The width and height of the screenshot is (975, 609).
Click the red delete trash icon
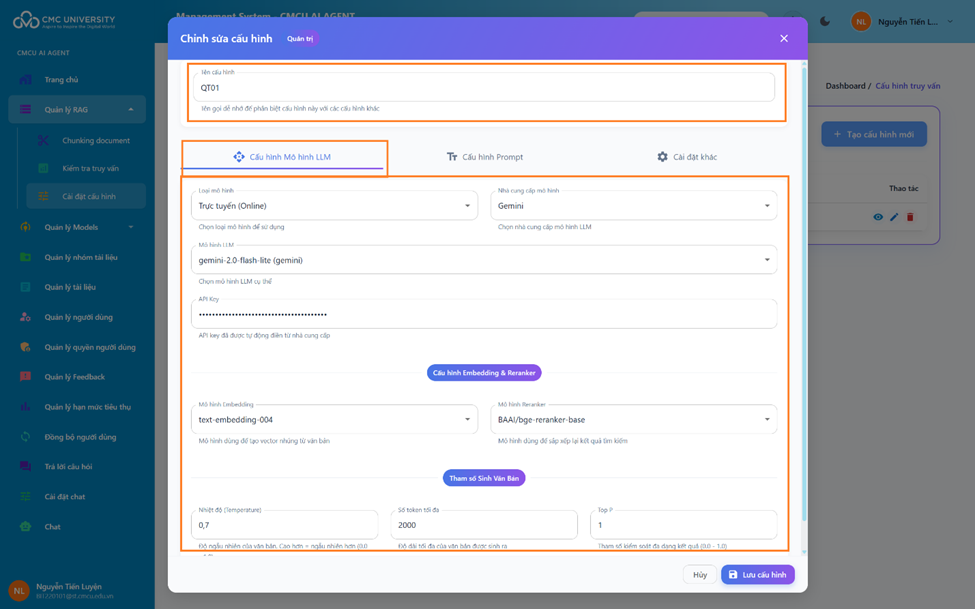[910, 217]
